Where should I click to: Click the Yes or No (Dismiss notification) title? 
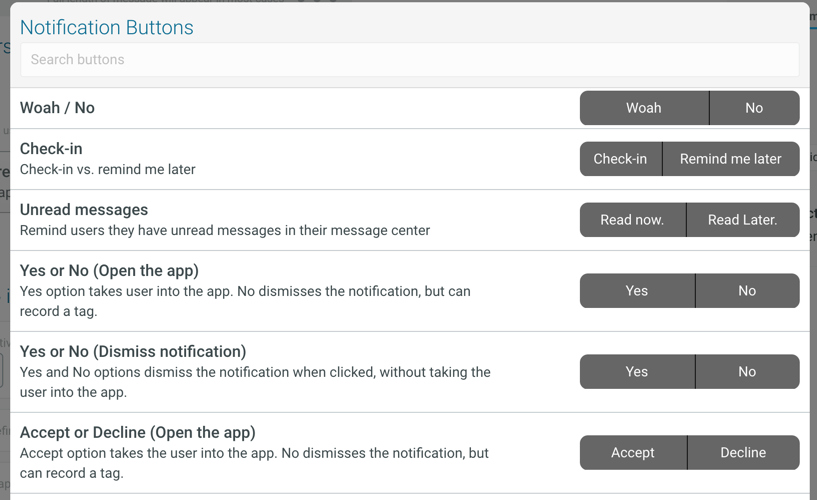[x=133, y=352]
